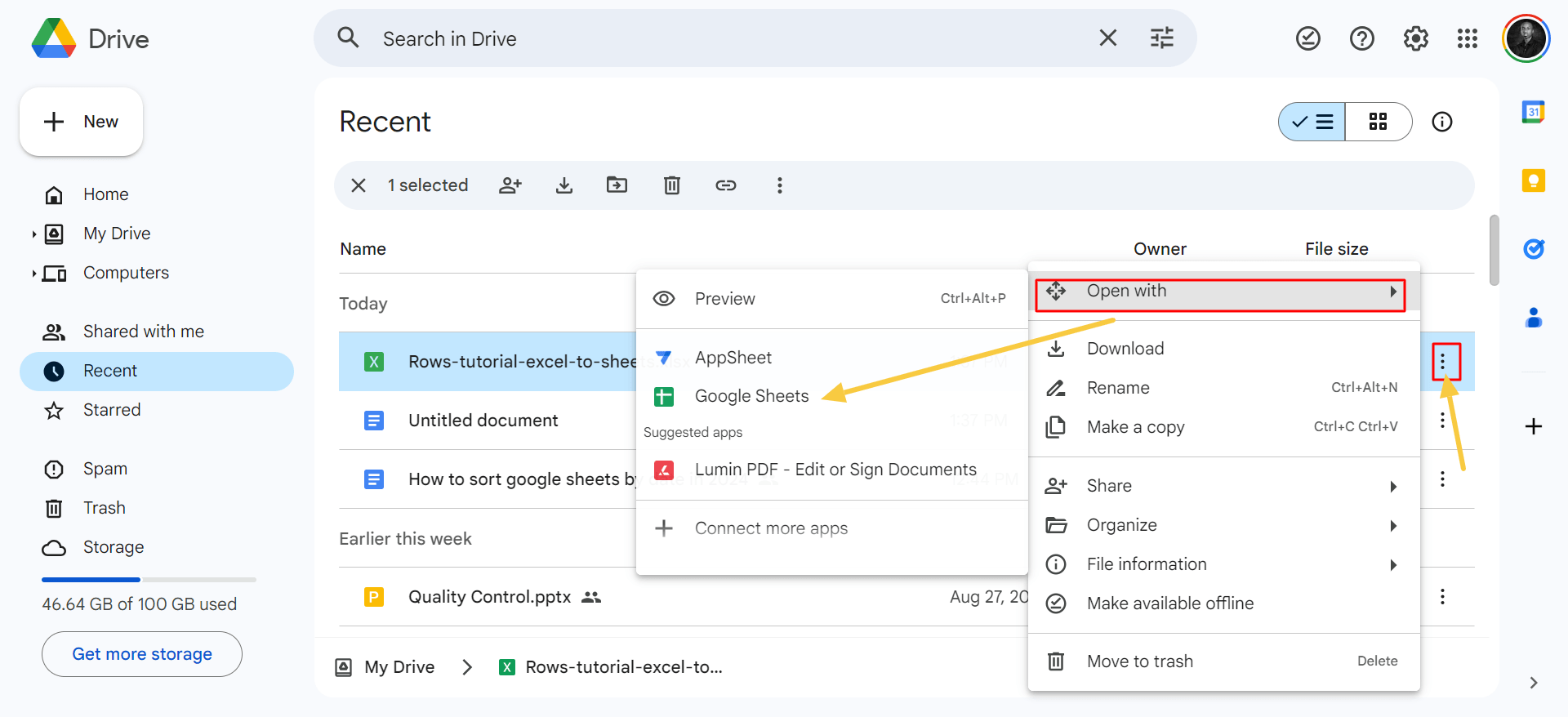1568x717 pixels.
Task: Copy link with the toolbar link icon
Action: (725, 185)
